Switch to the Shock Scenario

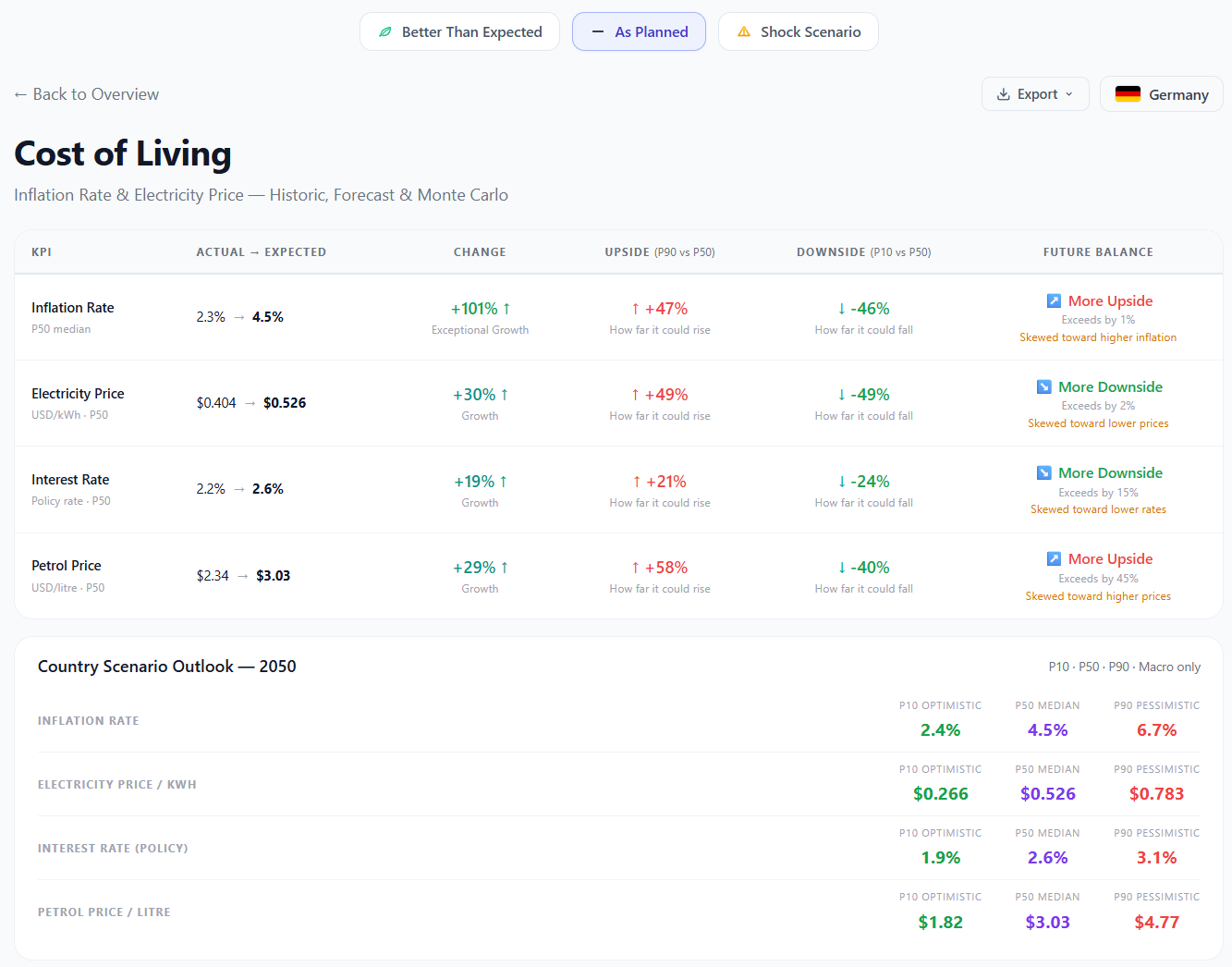pyautogui.click(x=799, y=31)
